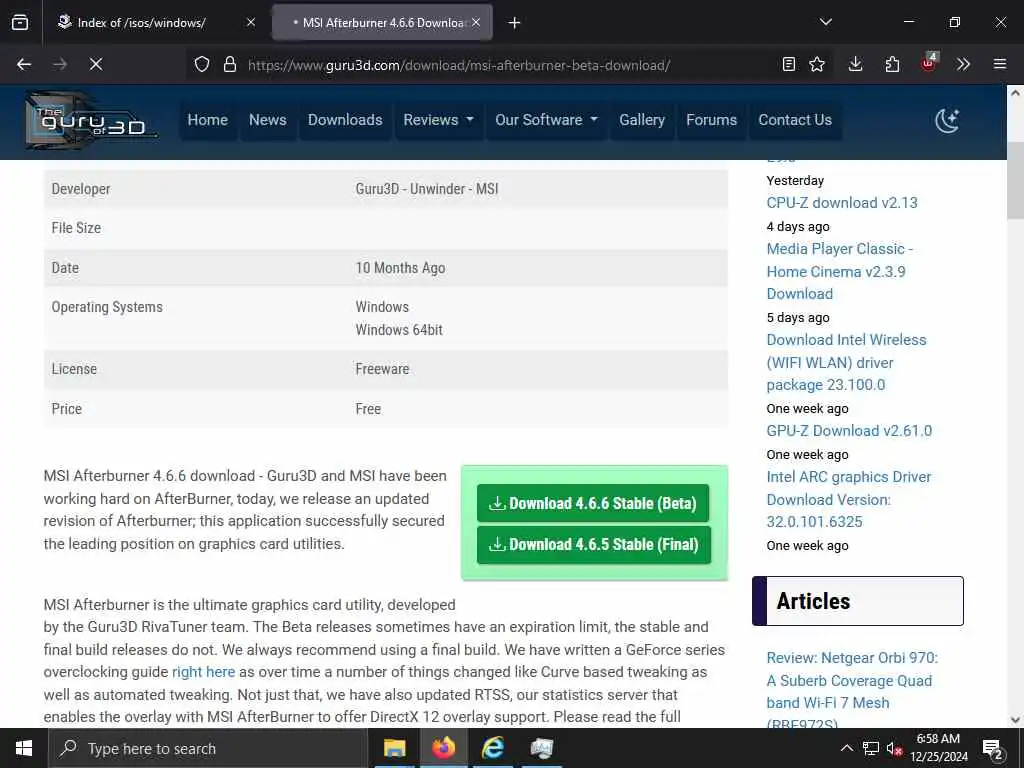The width and height of the screenshot is (1024, 768).
Task: Stop page loading with the X button
Action: [x=96, y=64]
